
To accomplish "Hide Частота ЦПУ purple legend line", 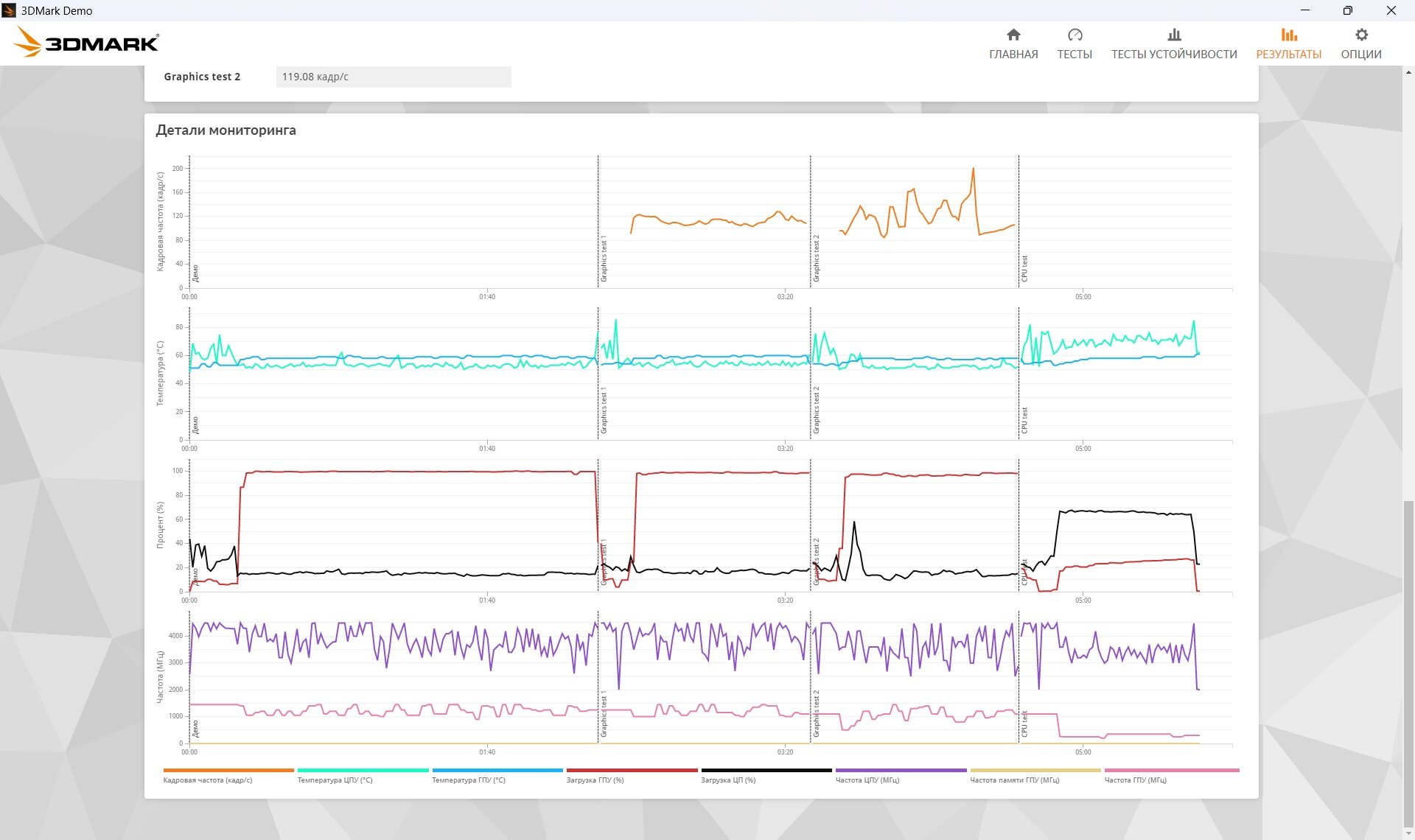I will click(x=901, y=771).
